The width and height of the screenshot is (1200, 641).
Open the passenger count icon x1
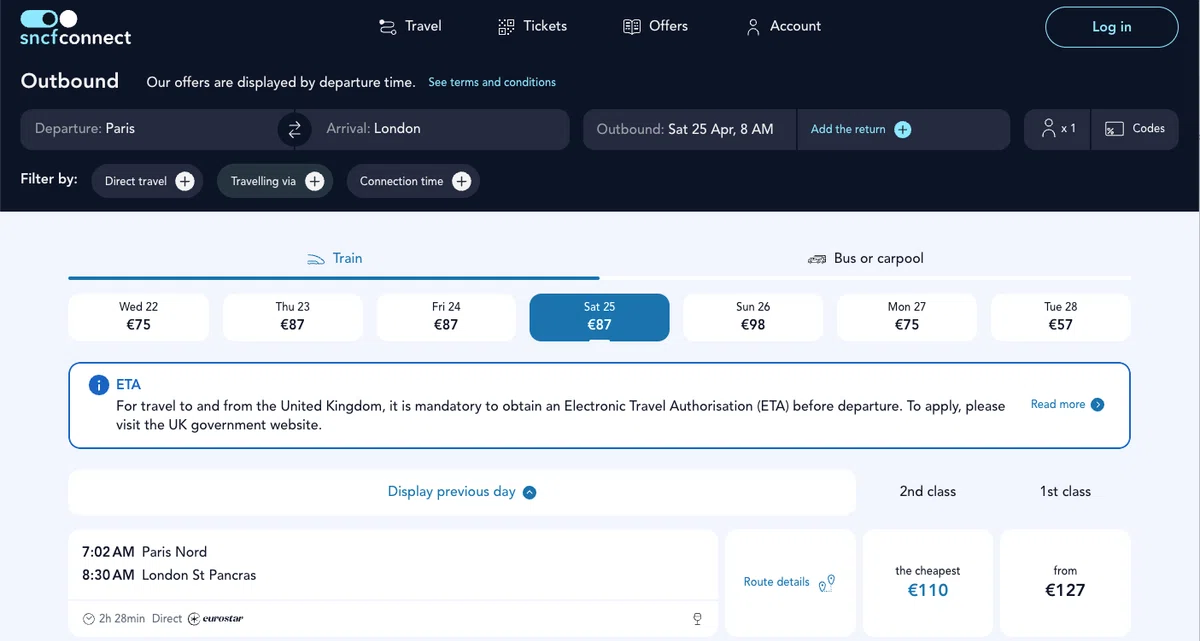[1058, 129]
